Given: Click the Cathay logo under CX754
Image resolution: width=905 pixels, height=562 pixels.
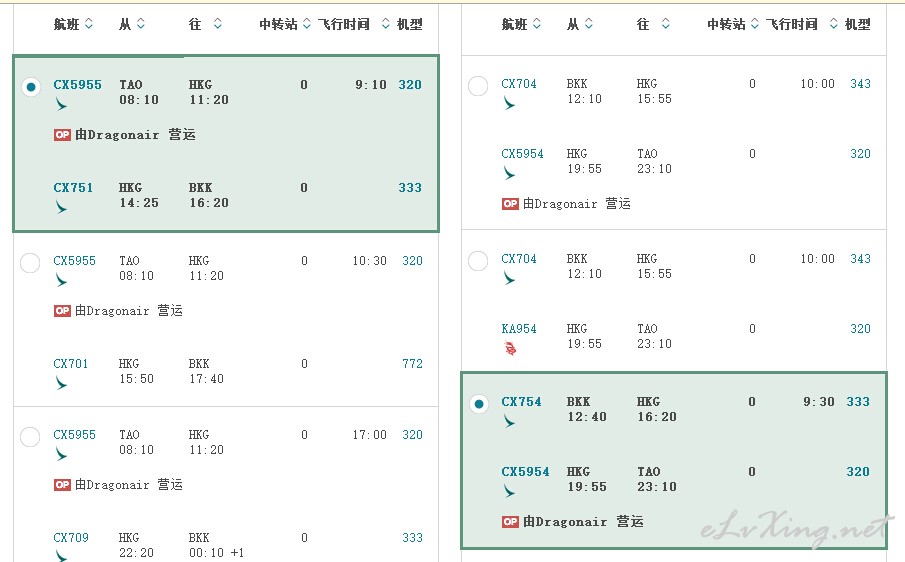Looking at the screenshot, I should pos(508,422).
